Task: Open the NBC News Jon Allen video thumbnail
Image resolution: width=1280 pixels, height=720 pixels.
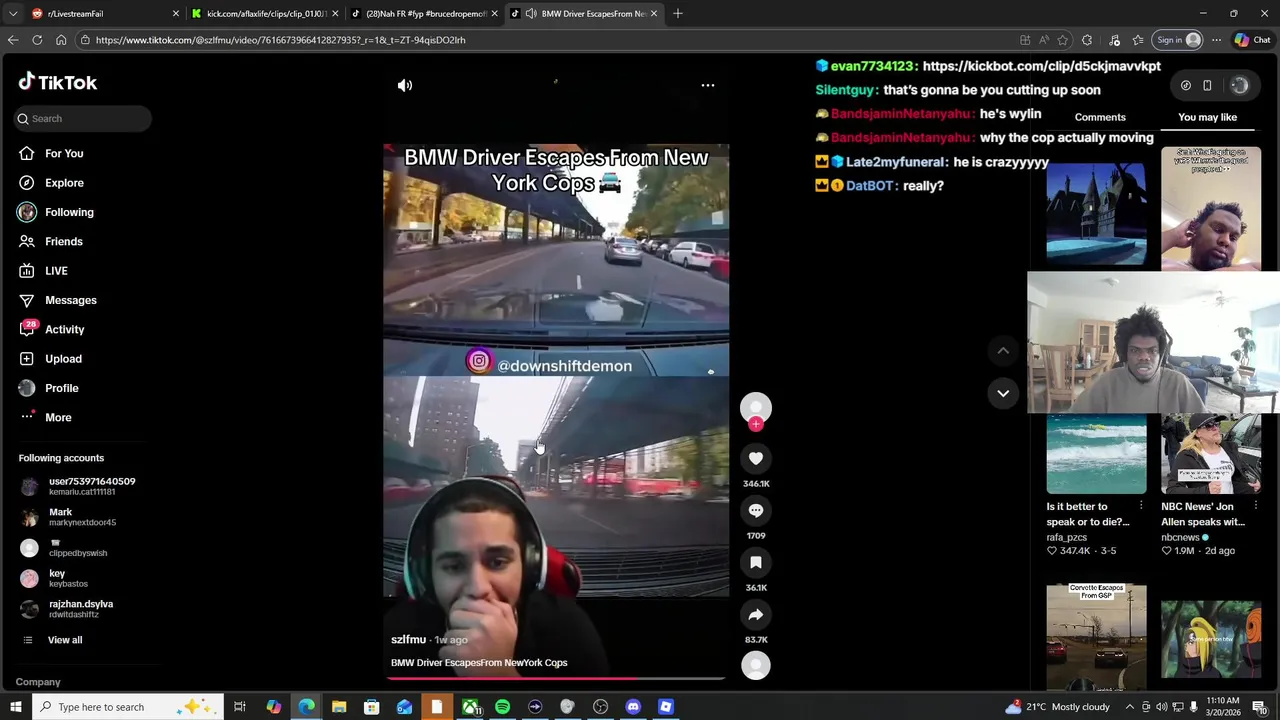Action: click(1211, 454)
